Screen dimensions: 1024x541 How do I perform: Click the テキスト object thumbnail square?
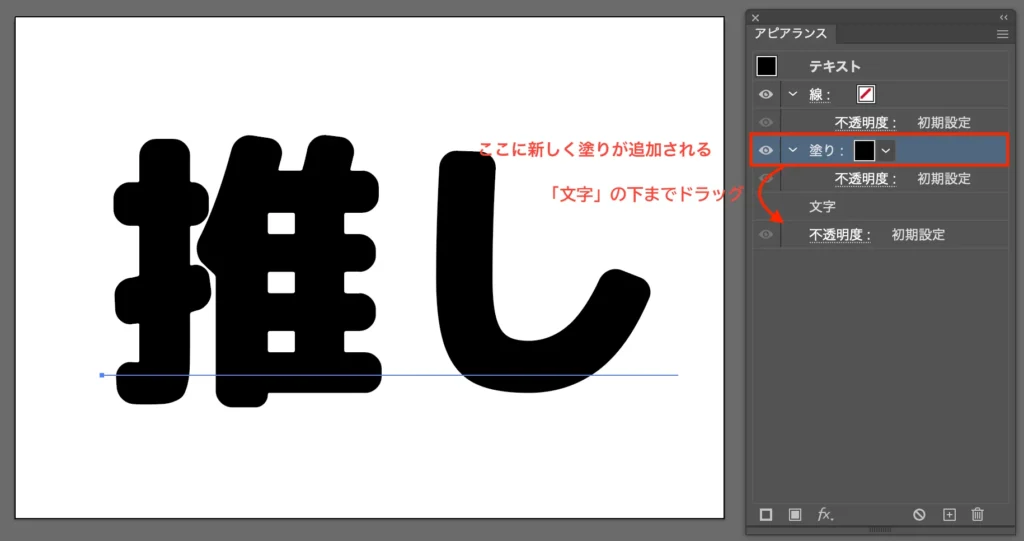(x=767, y=66)
